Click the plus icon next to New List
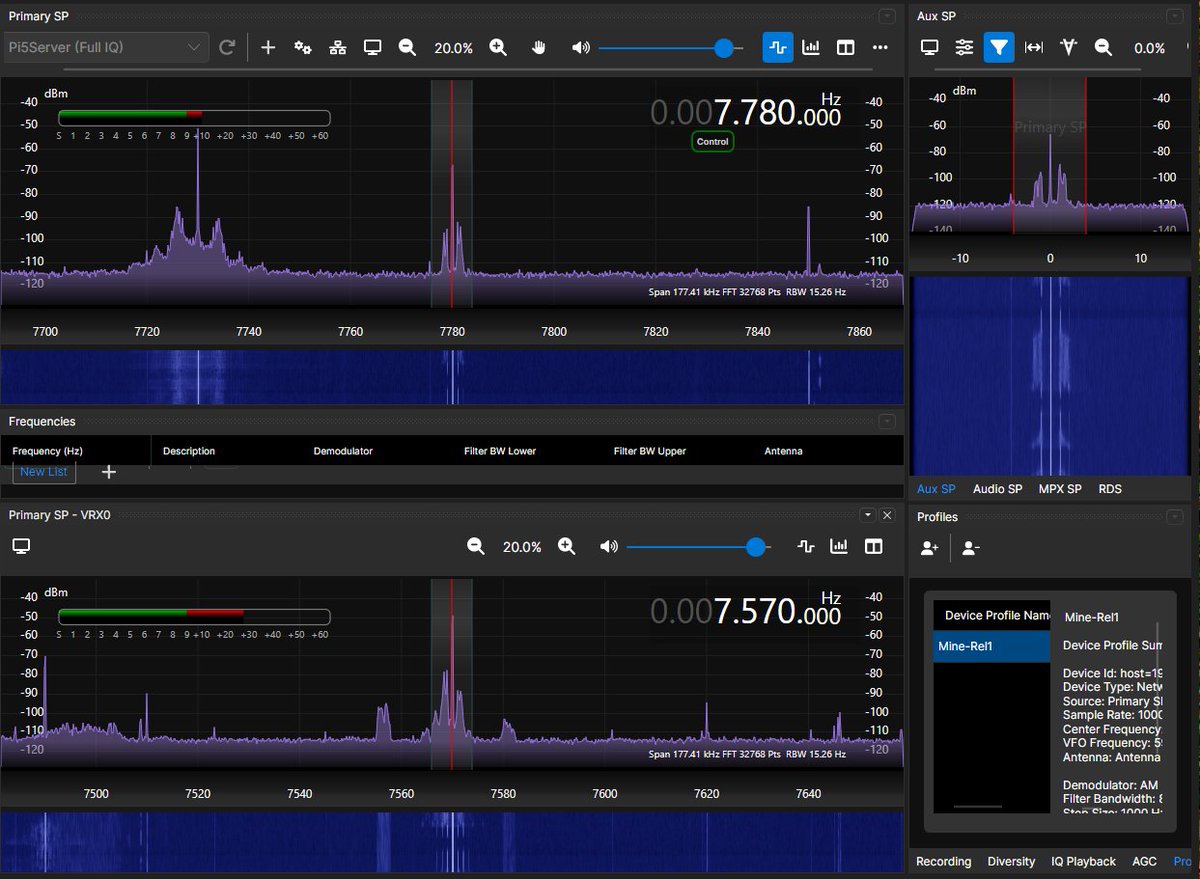The width and height of the screenshot is (1200, 879). [x=109, y=472]
